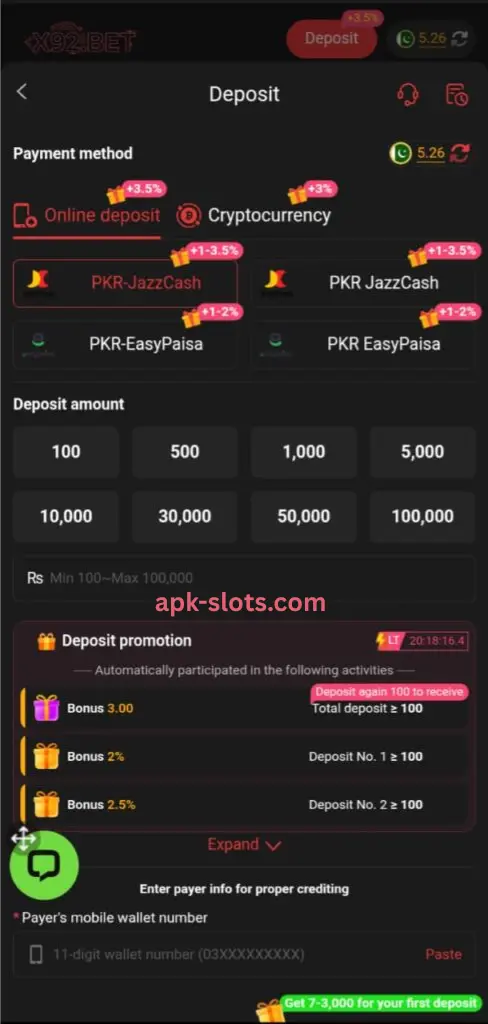Click the purple Bonus 3.00 gift icon
The image size is (488, 1024).
click(46, 708)
